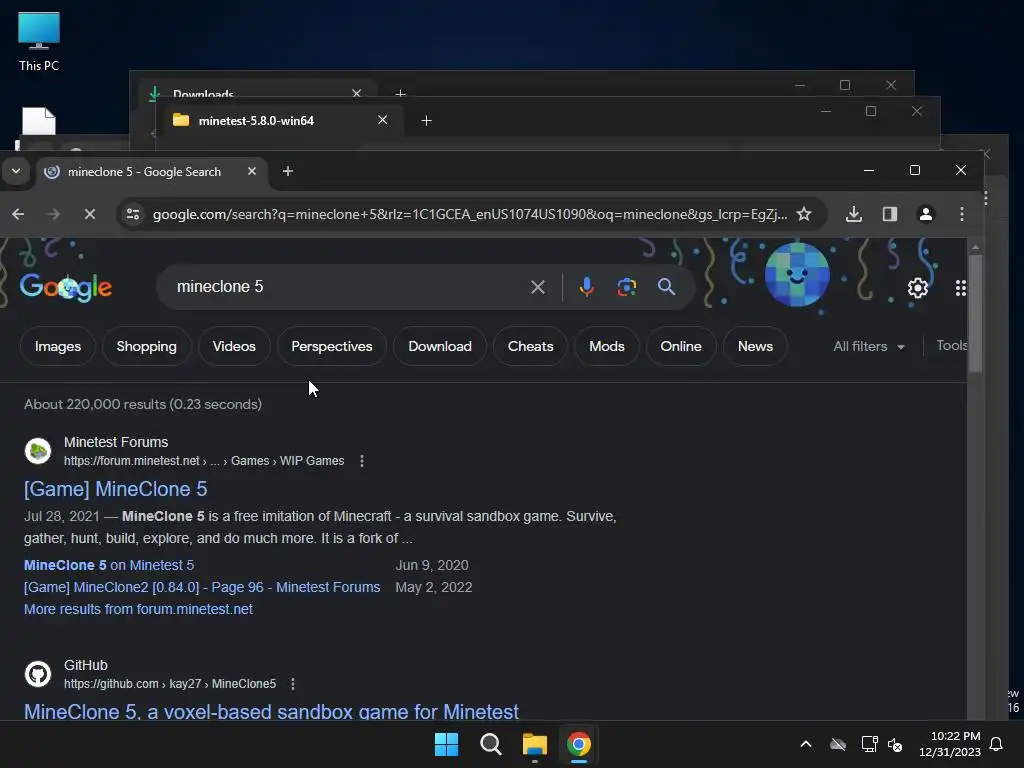Start Google voice search microphone

coord(586,287)
